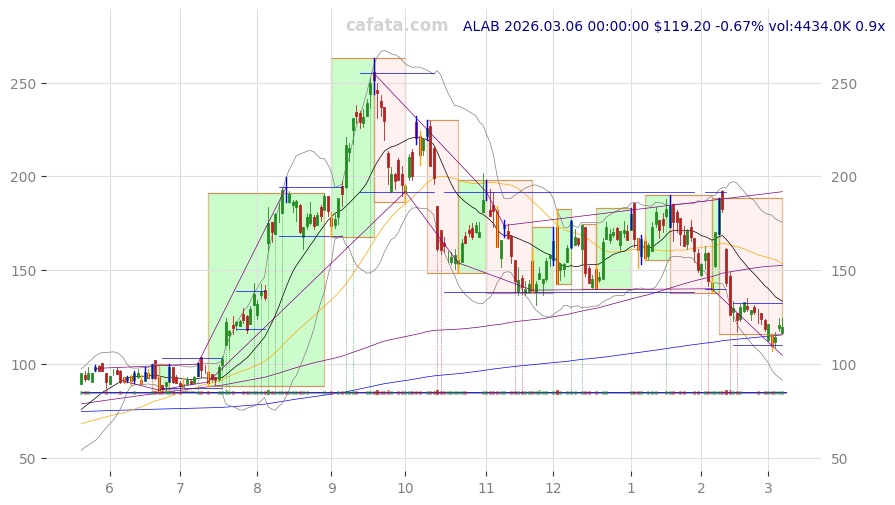Click the 100 label on right y-axis
Viewport: 895px width, 505px height.
tap(844, 365)
